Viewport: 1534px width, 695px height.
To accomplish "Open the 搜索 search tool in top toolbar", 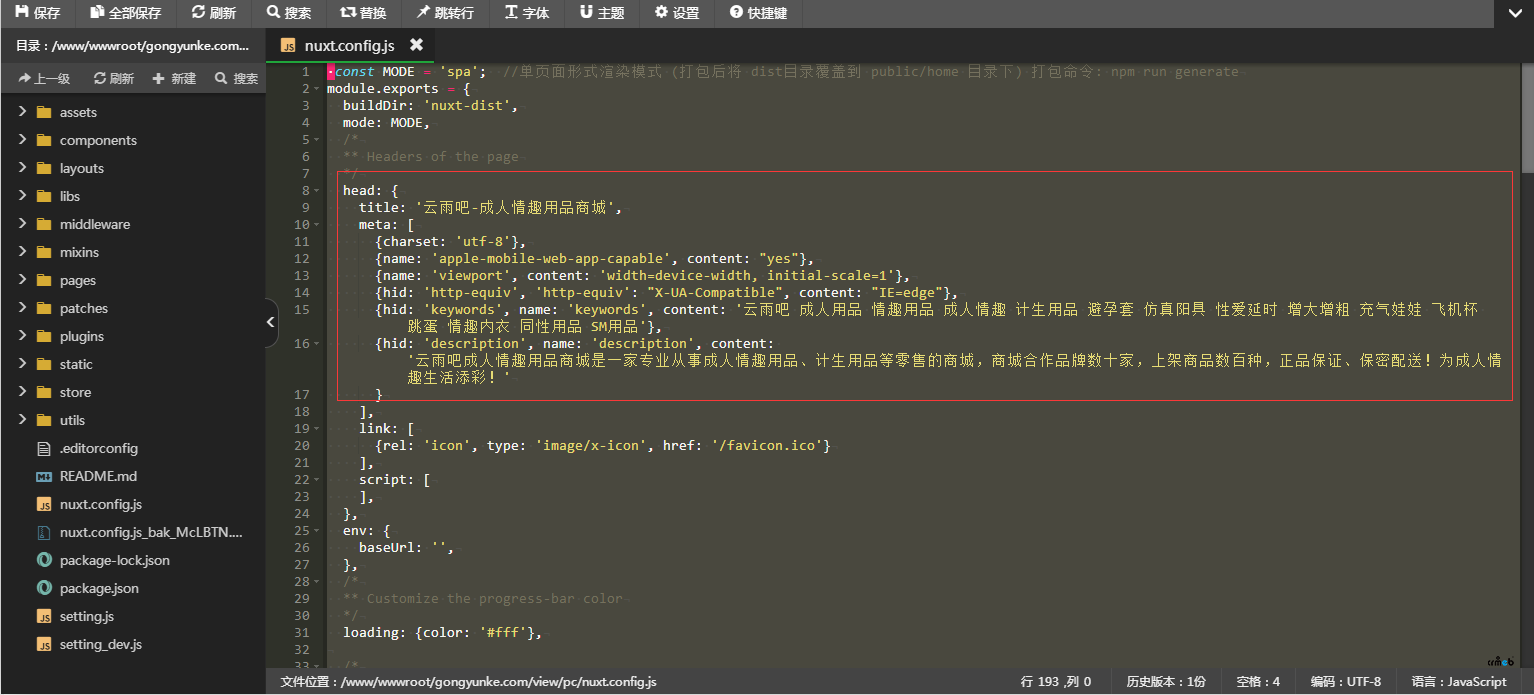I will tap(289, 13).
